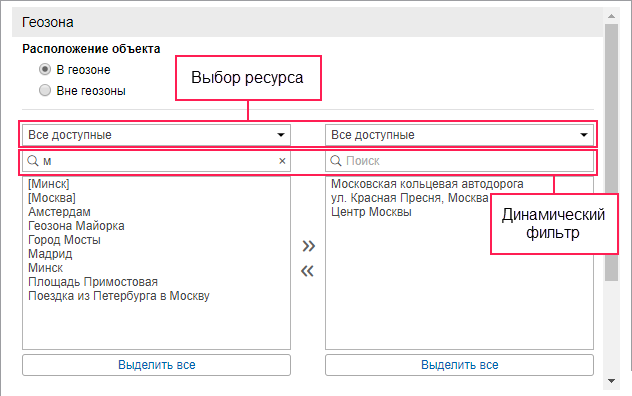Click the magnifier icon in the right search box
The width and height of the screenshot is (632, 396).
[x=336, y=161]
